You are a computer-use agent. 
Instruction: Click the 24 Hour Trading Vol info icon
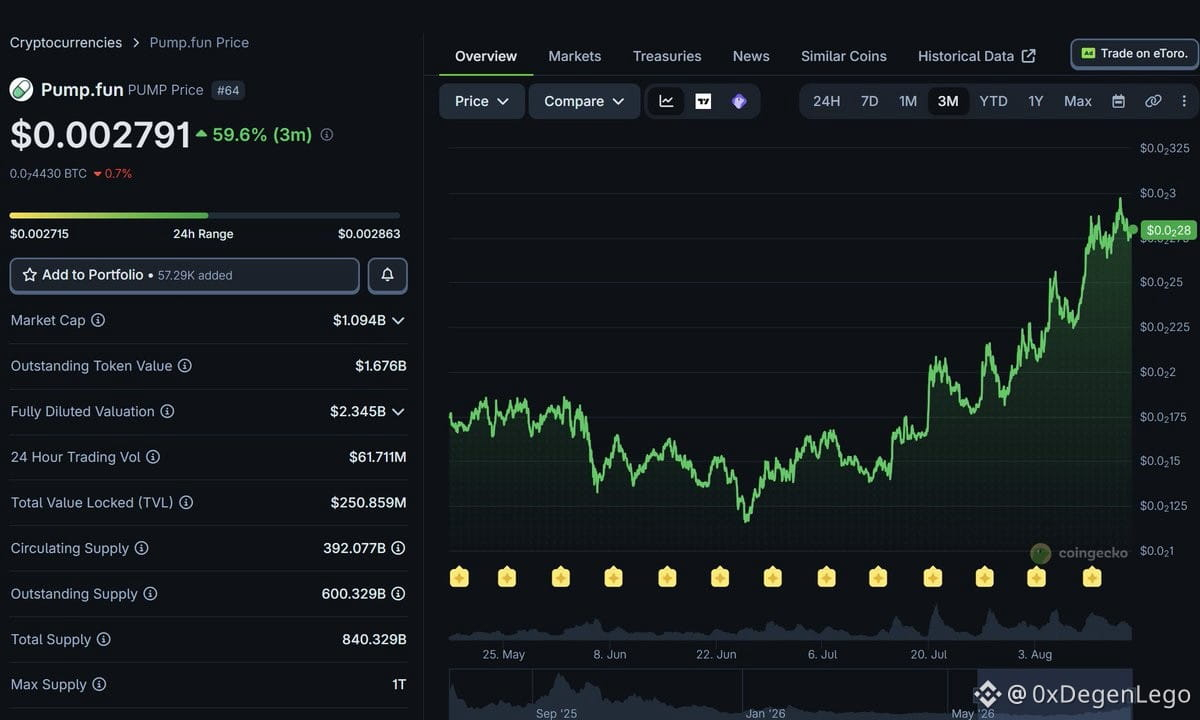pyautogui.click(x=153, y=457)
